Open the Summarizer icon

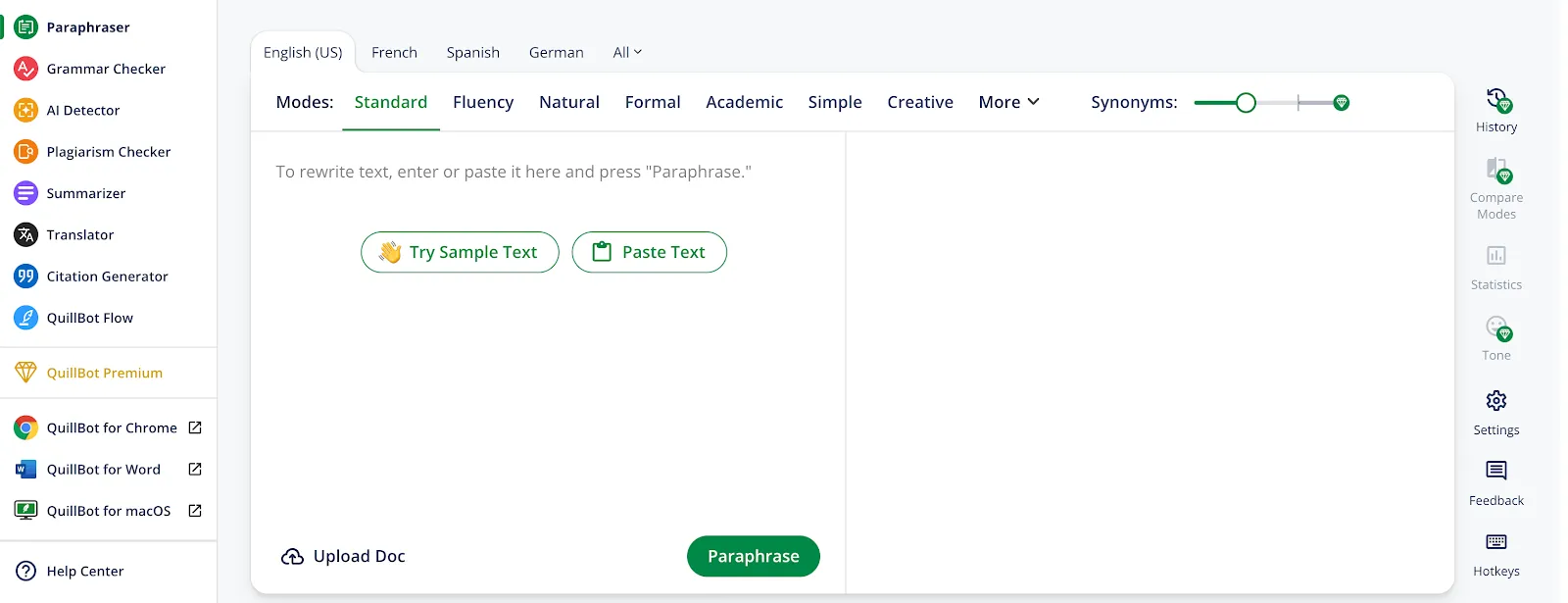25,193
